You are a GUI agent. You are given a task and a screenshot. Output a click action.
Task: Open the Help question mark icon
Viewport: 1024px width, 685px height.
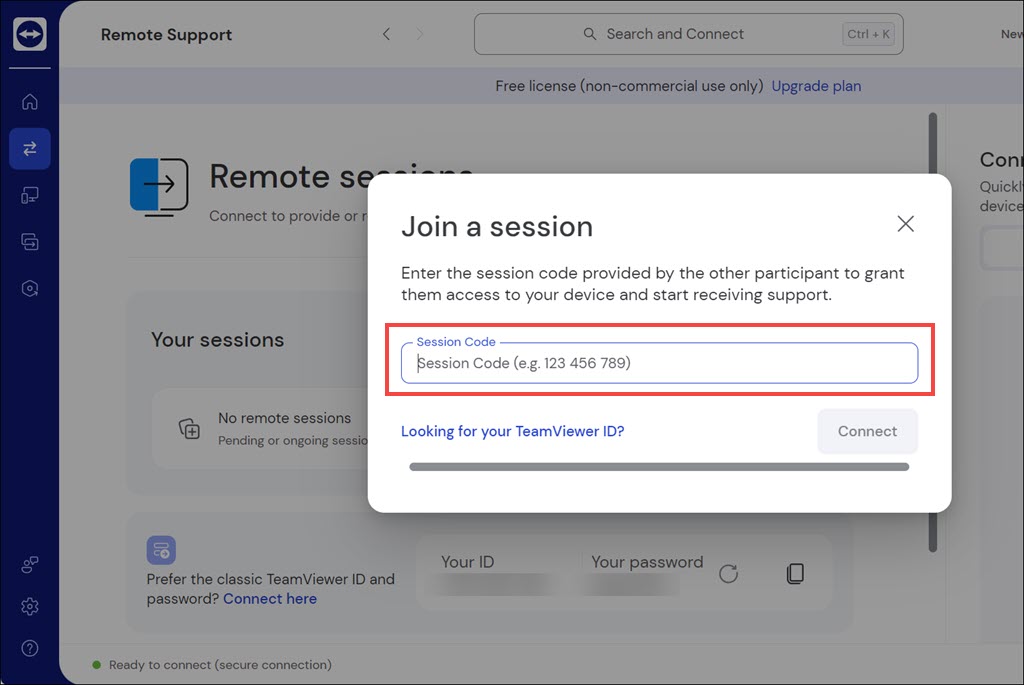[x=30, y=648]
